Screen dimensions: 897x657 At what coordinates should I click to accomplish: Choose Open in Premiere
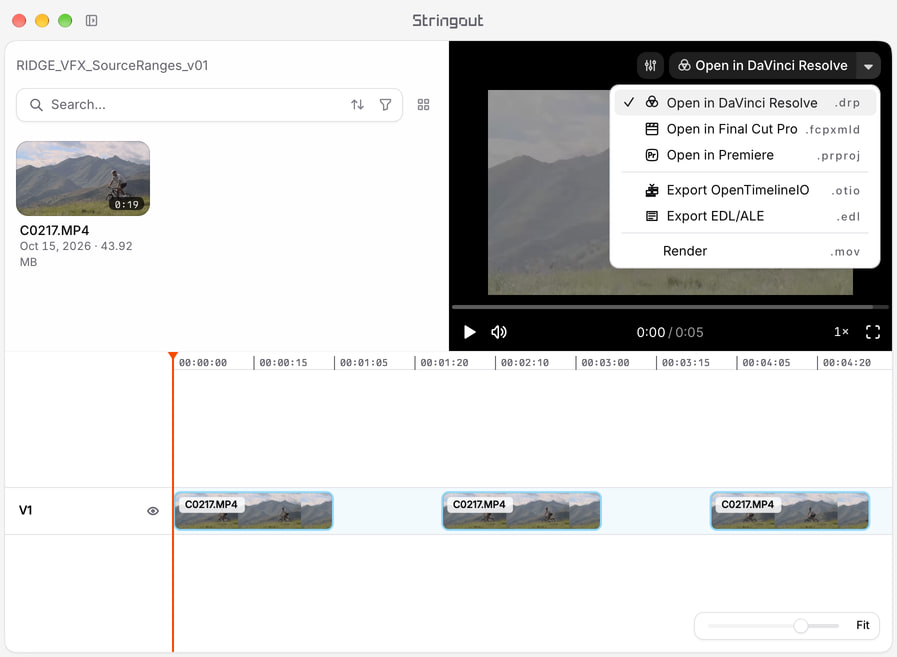[x=745, y=155]
